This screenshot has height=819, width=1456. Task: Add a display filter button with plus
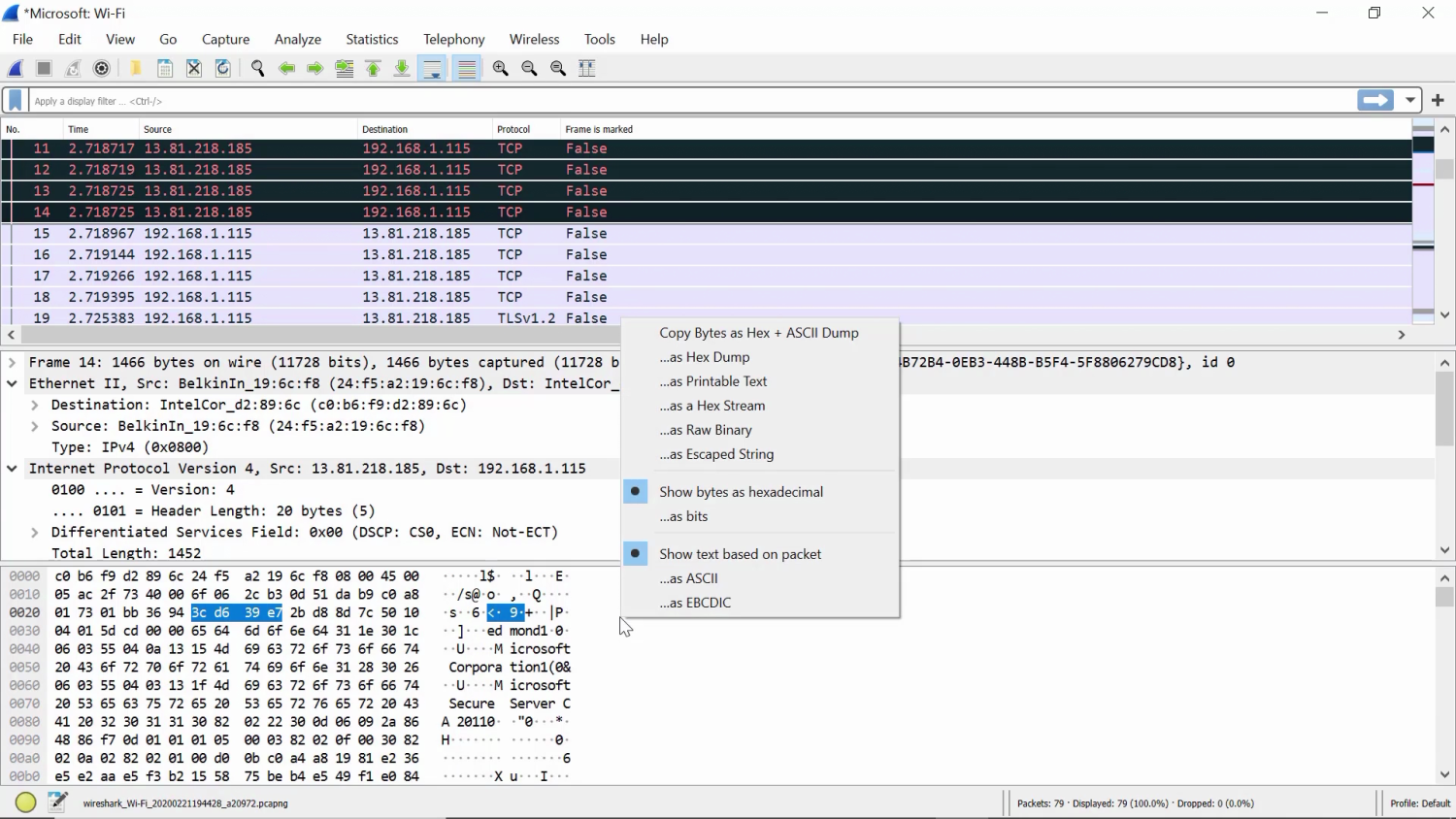pyautogui.click(x=1438, y=100)
